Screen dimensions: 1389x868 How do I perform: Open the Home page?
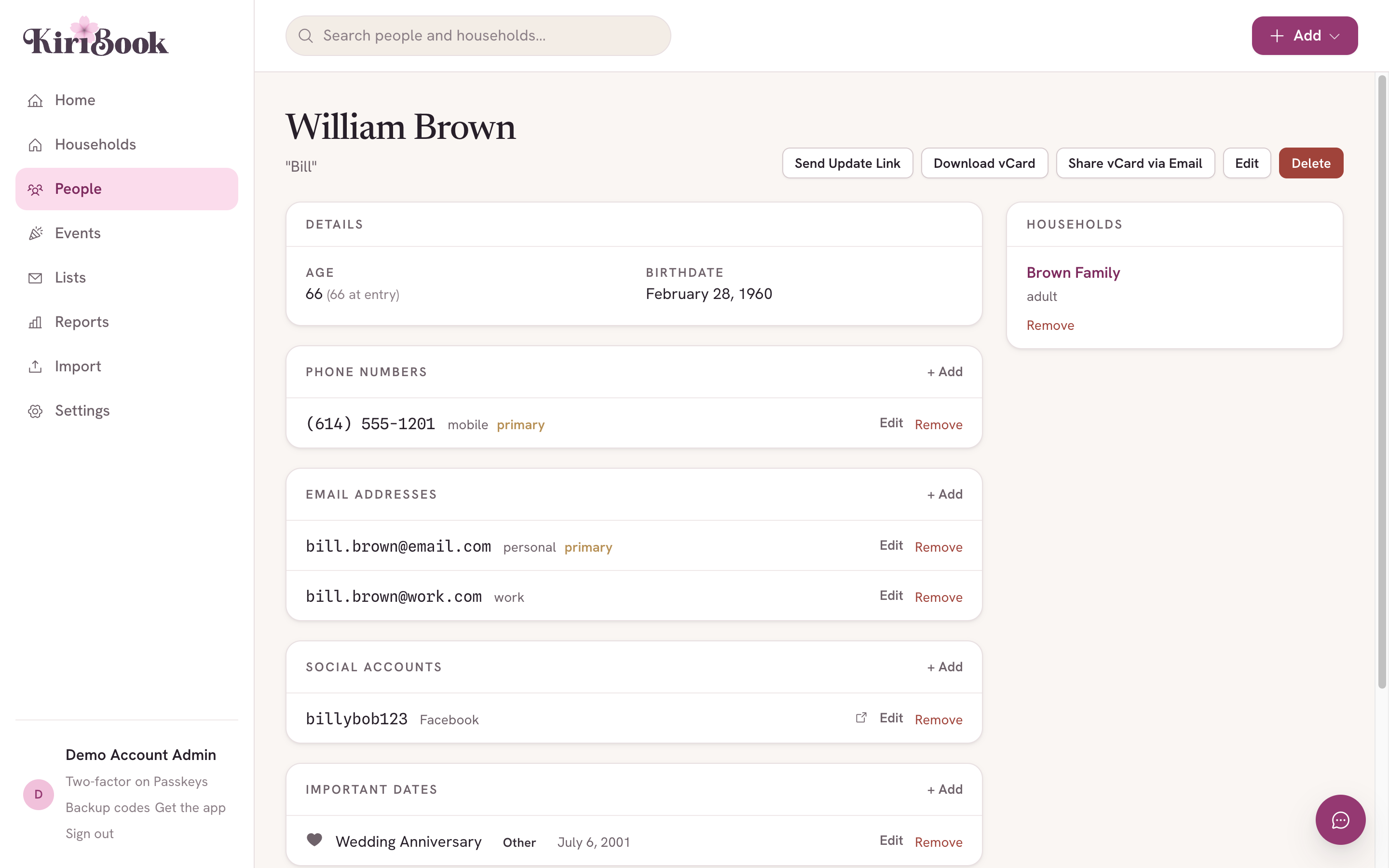pyautogui.click(x=127, y=100)
